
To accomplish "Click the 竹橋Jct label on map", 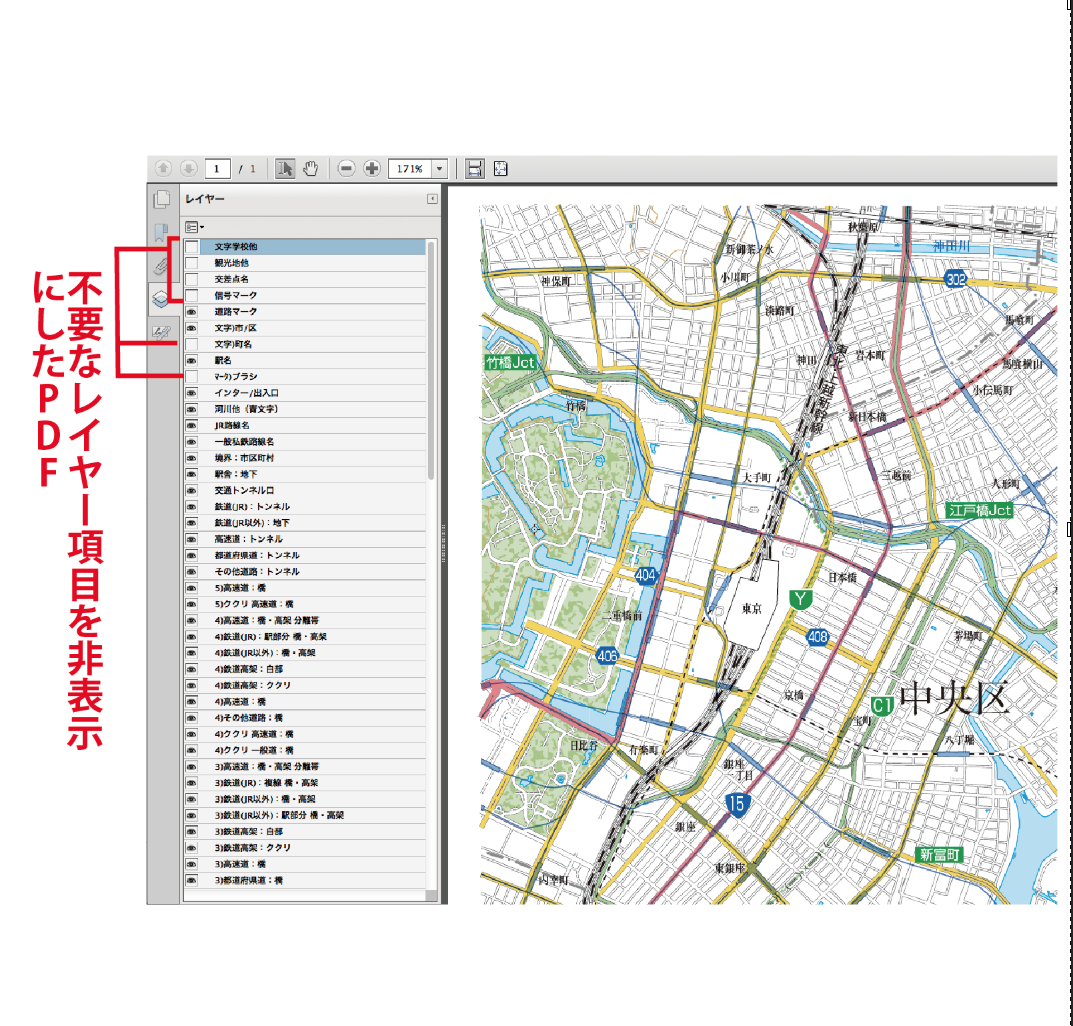I will (510, 363).
